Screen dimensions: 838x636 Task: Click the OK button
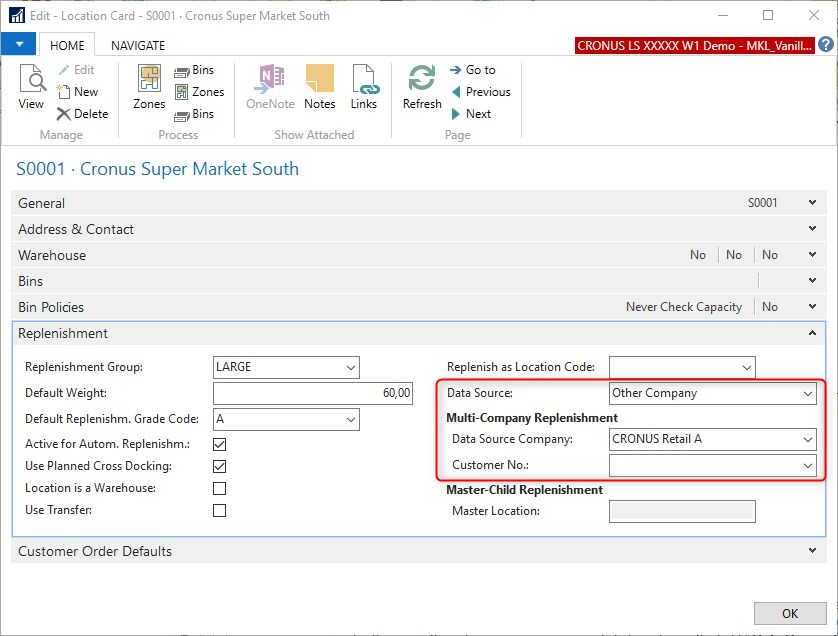[789, 613]
